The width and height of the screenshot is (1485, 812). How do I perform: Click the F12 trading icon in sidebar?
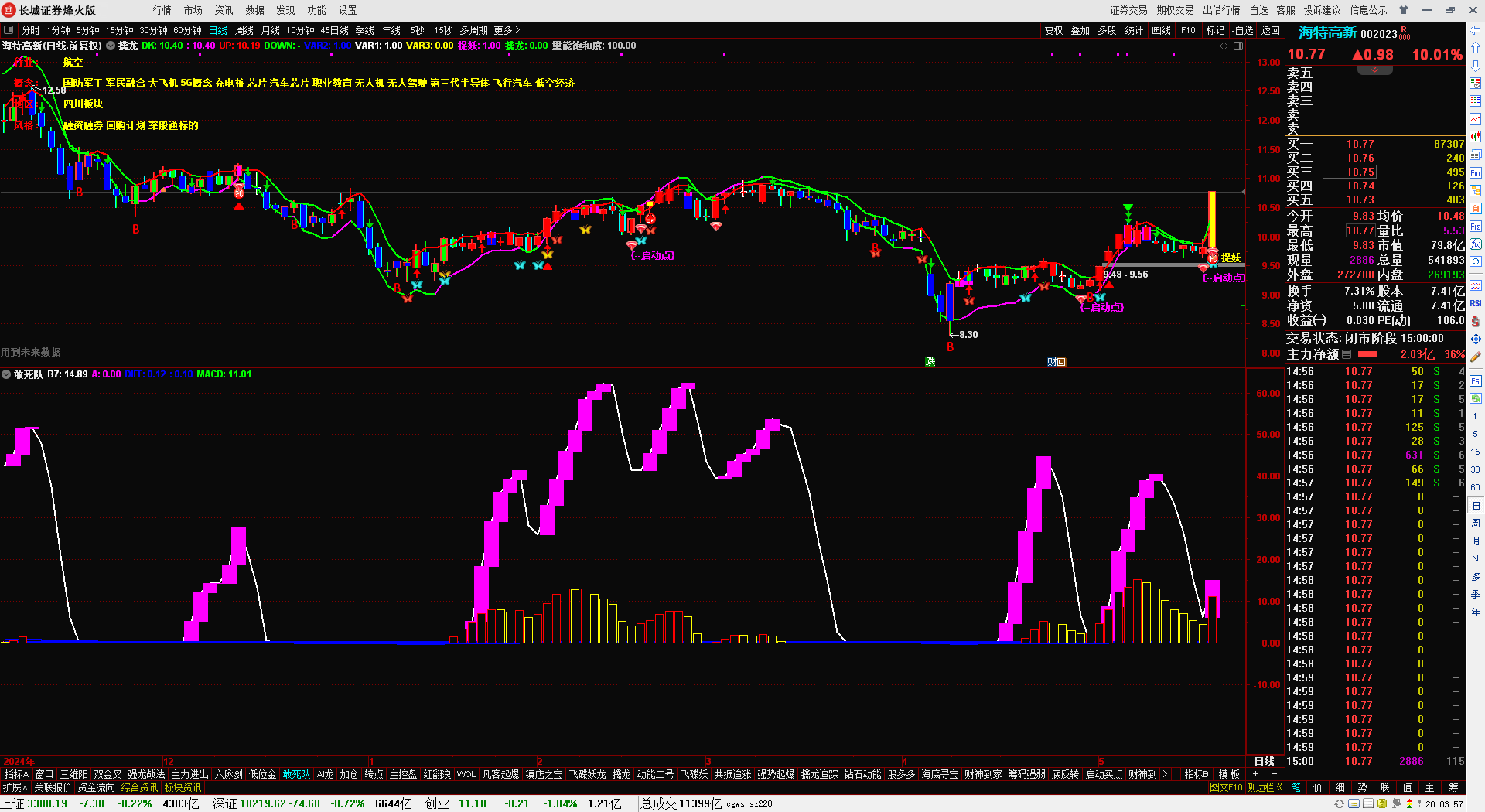[1476, 227]
